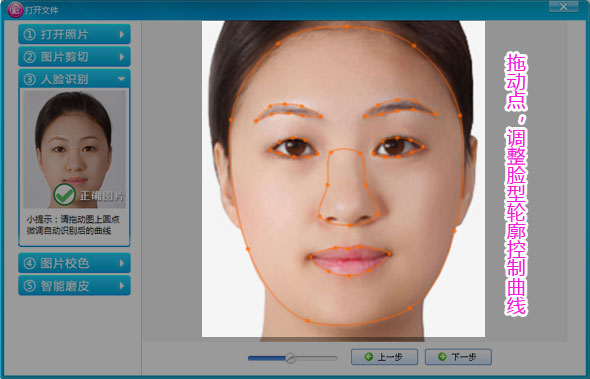Click the circled number 2 icon

coord(29,57)
